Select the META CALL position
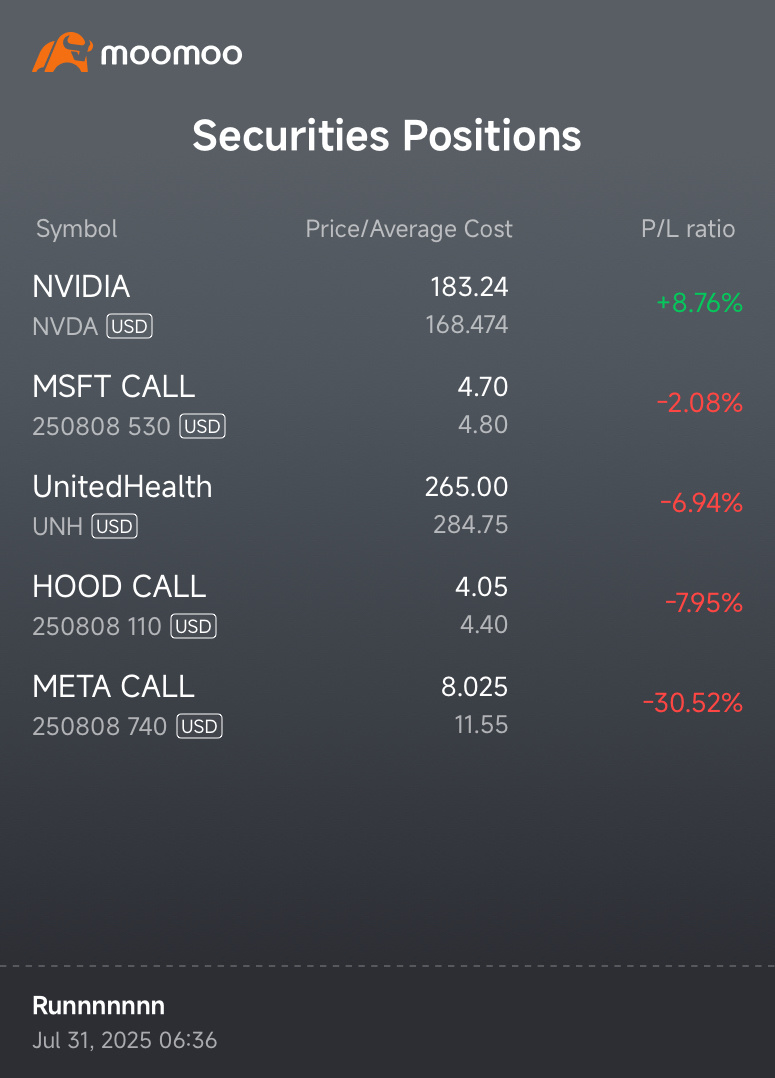The width and height of the screenshot is (775, 1078). tap(387, 705)
